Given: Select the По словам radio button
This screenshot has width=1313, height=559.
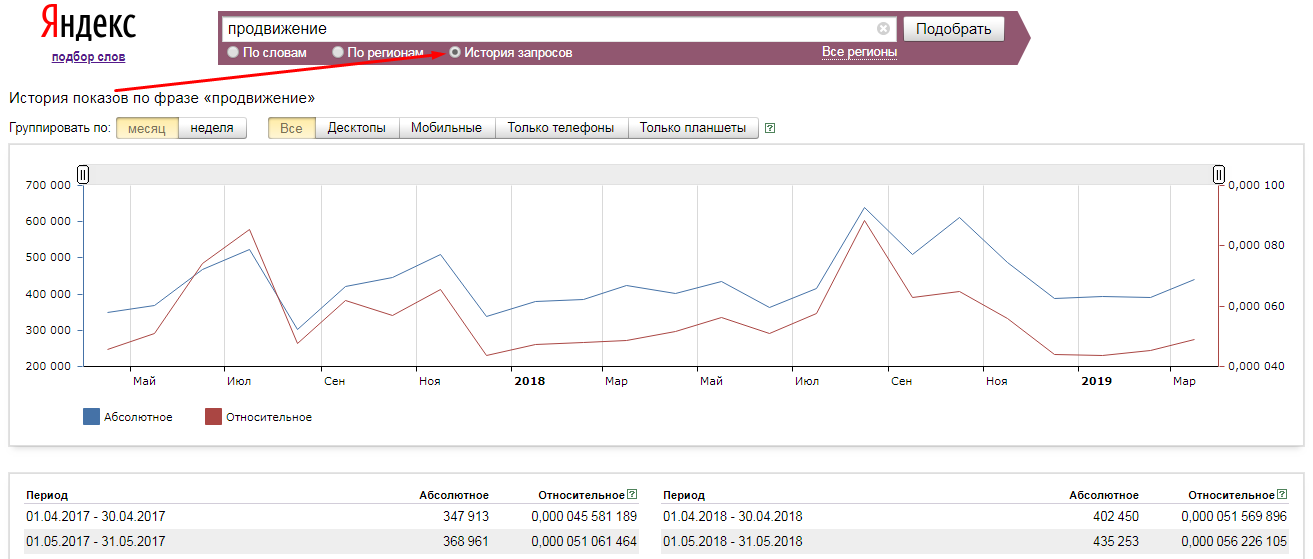Looking at the screenshot, I should pos(233,52).
